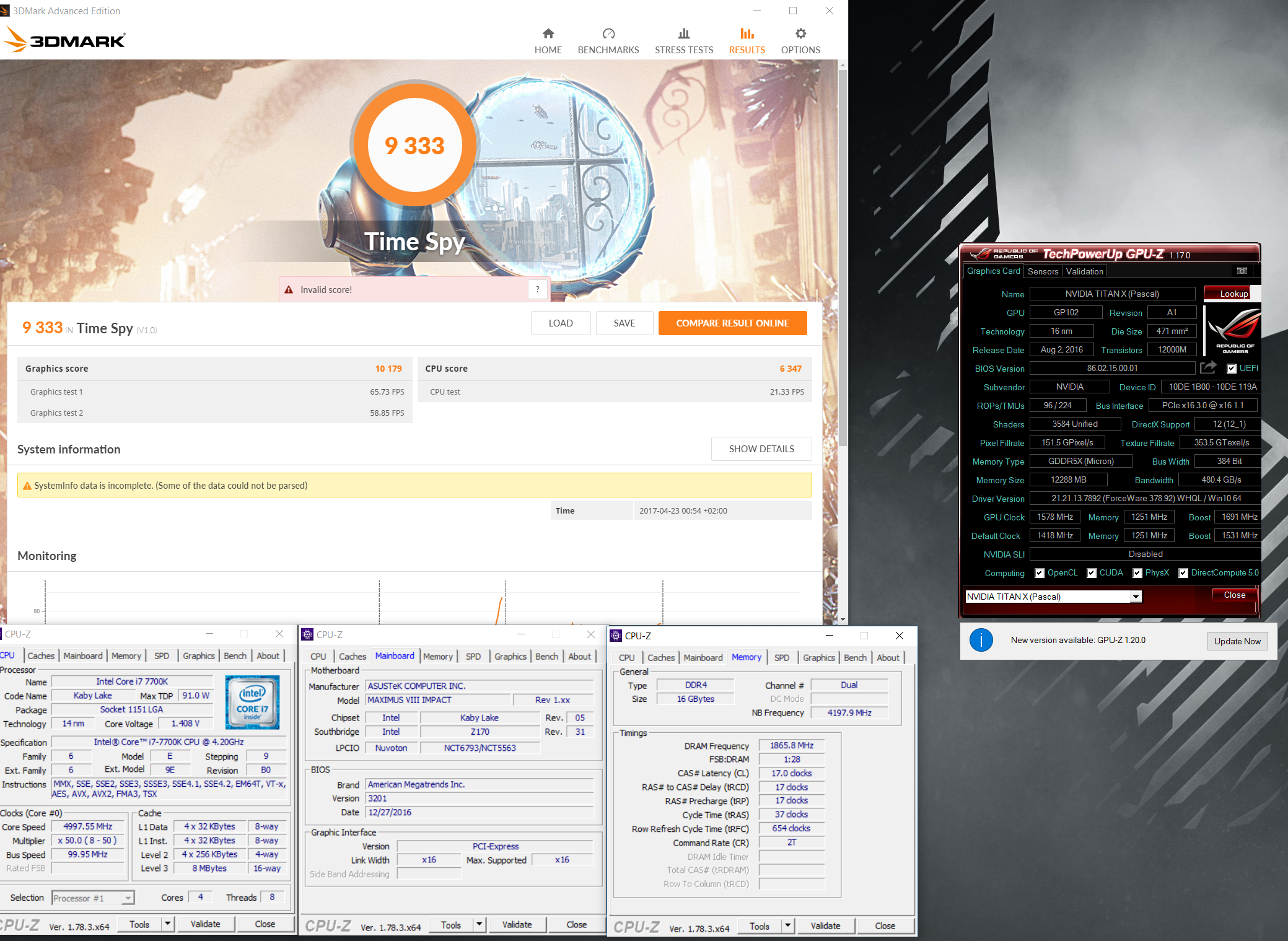1288x941 pixels.
Task: Open SPD tab in CPU-Z Mainboard window
Action: [x=473, y=656]
